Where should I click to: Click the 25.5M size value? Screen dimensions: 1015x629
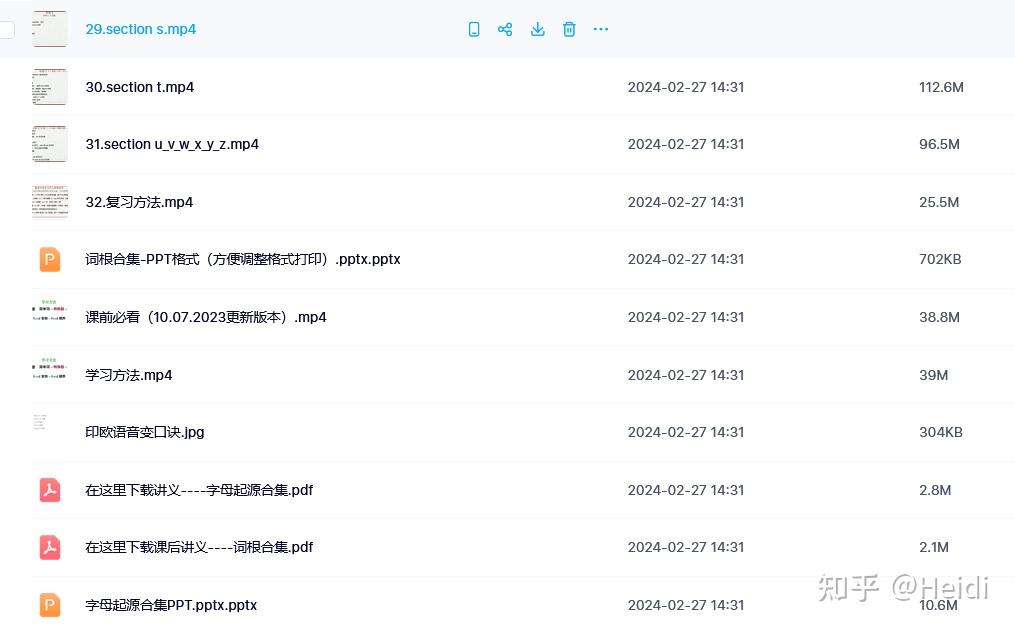click(x=939, y=202)
